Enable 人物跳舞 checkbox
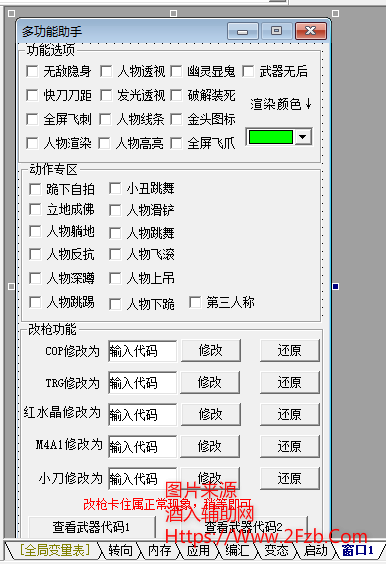386x564 pixels. [x=115, y=233]
